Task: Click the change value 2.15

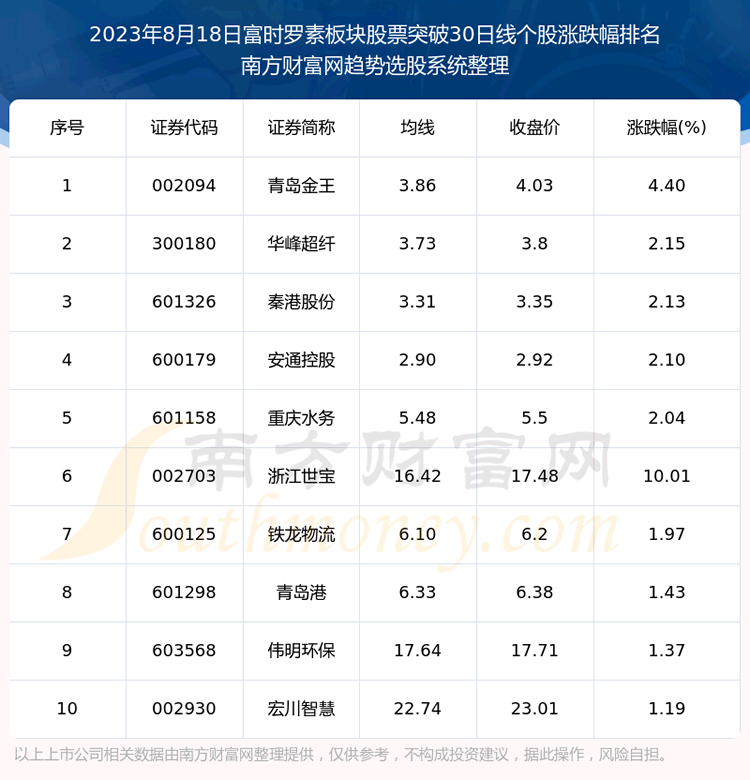Action: (666, 244)
